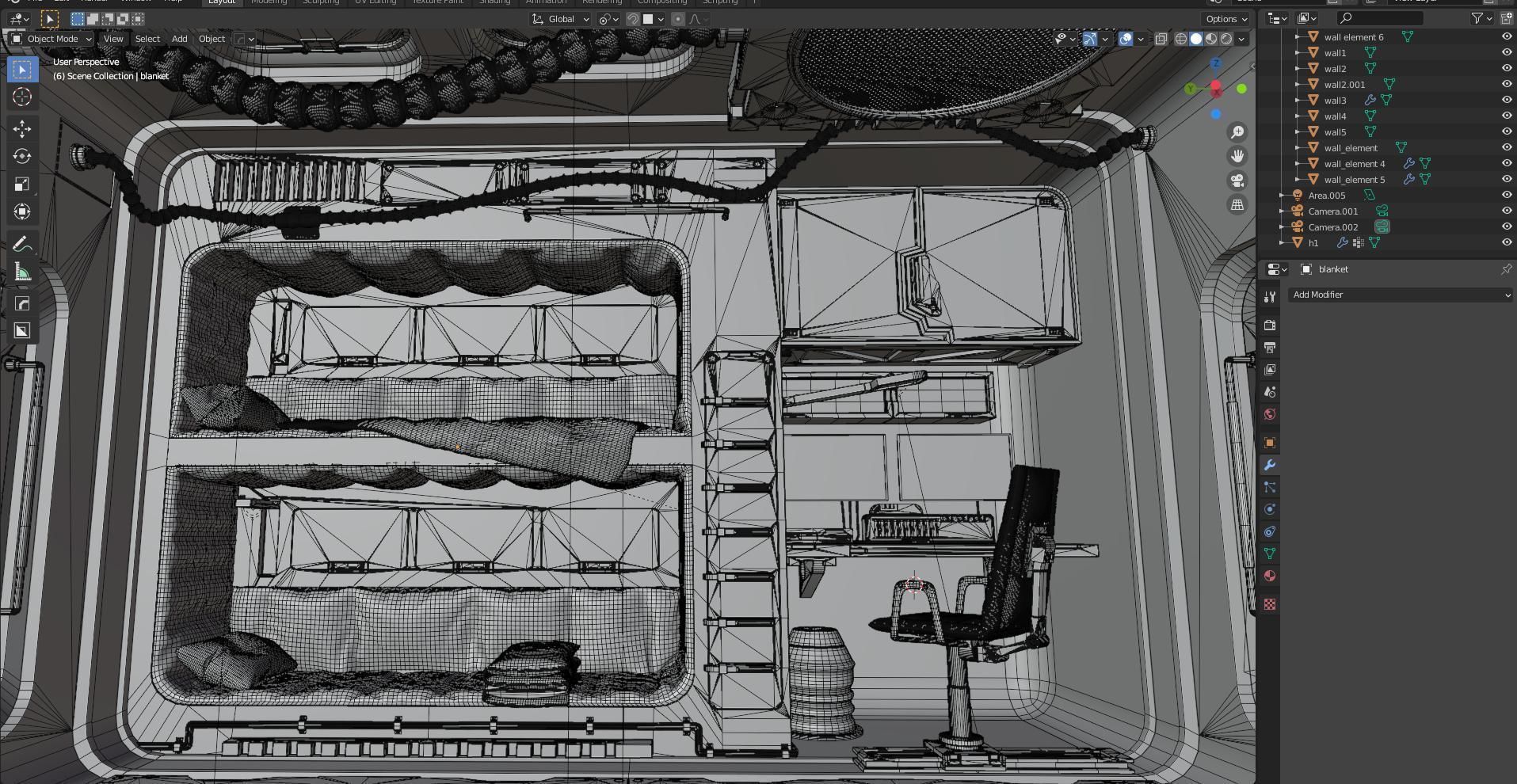Switch to rendered viewport shading
Image resolution: width=1517 pixels, height=784 pixels.
[1226, 39]
